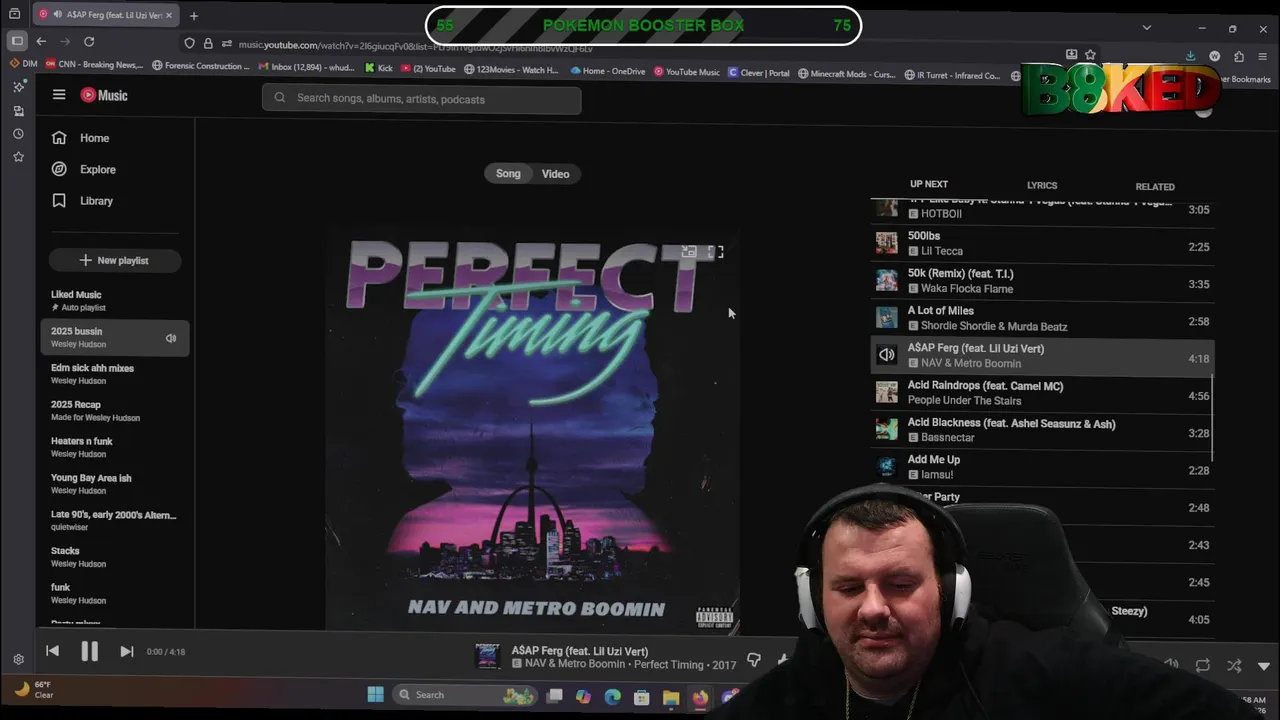
Task: Bookmark this page with the star icon
Action: tap(1090, 55)
